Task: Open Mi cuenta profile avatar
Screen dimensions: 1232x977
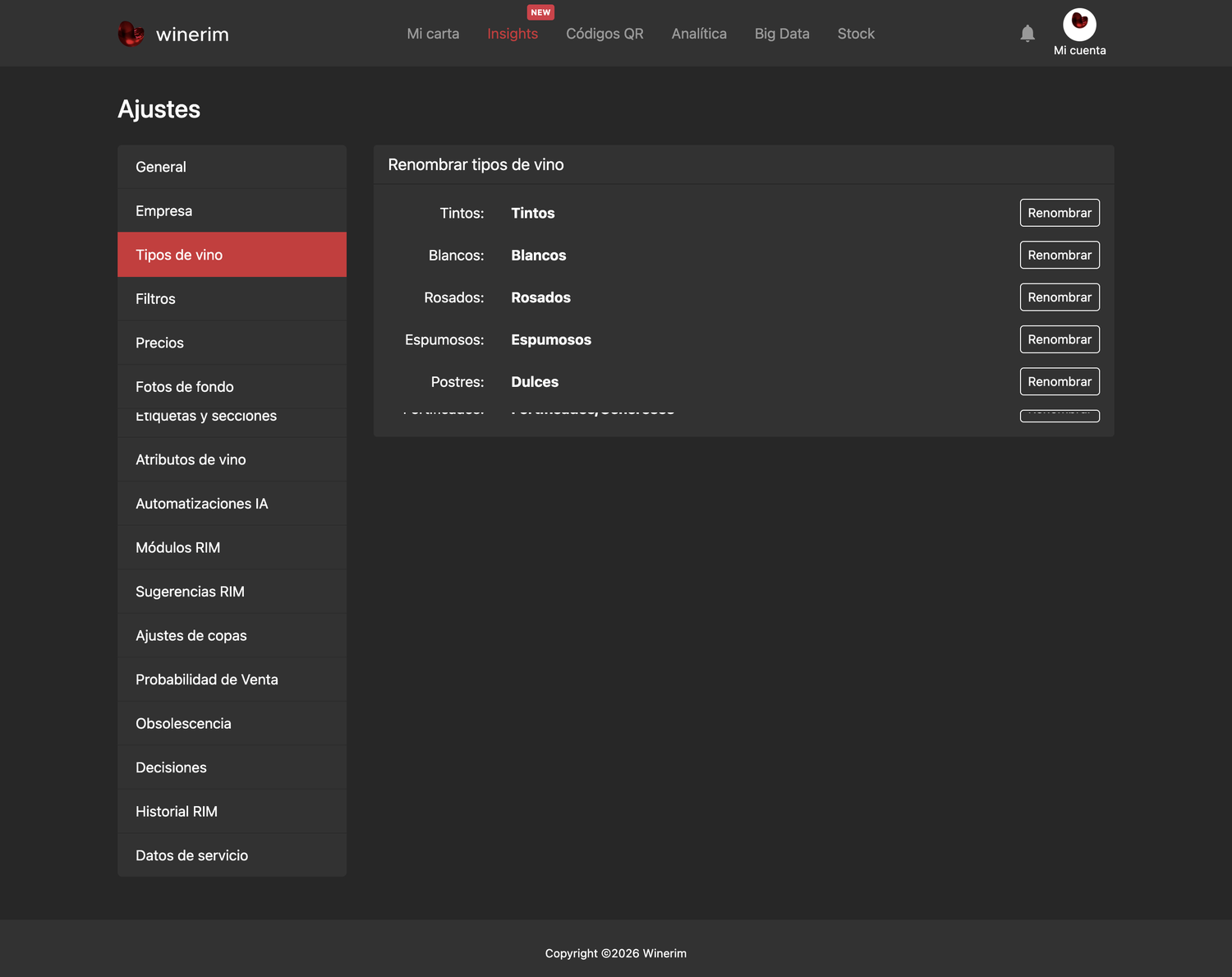Action: [1080, 25]
